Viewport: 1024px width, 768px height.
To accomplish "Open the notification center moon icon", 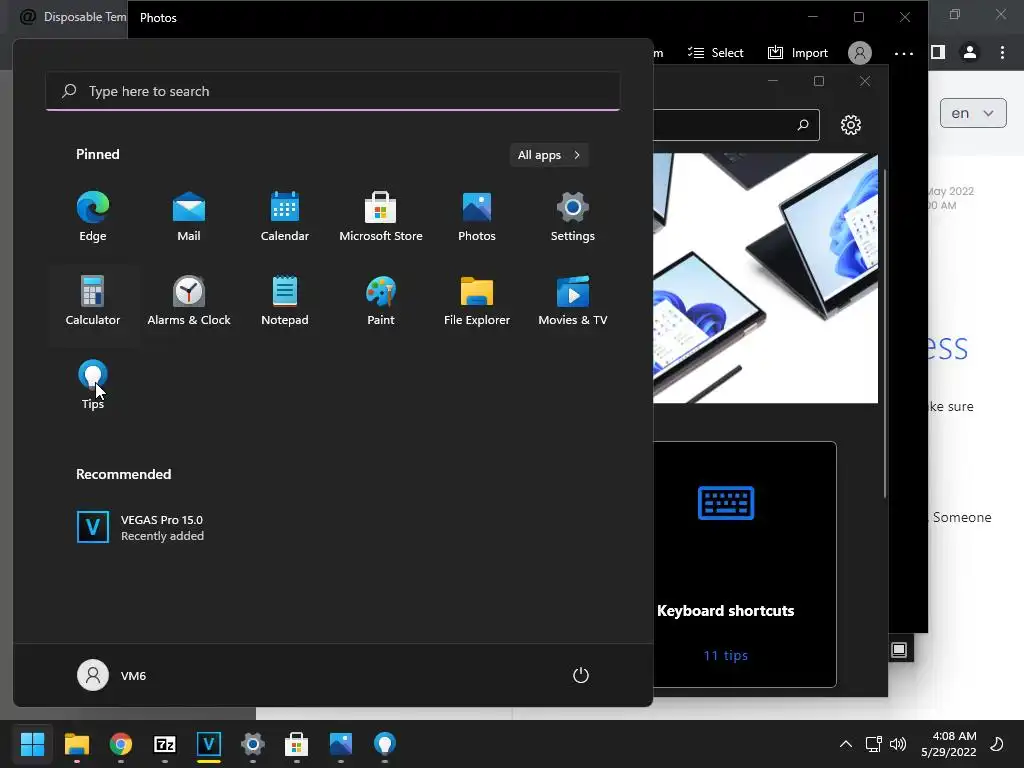I will 997,744.
